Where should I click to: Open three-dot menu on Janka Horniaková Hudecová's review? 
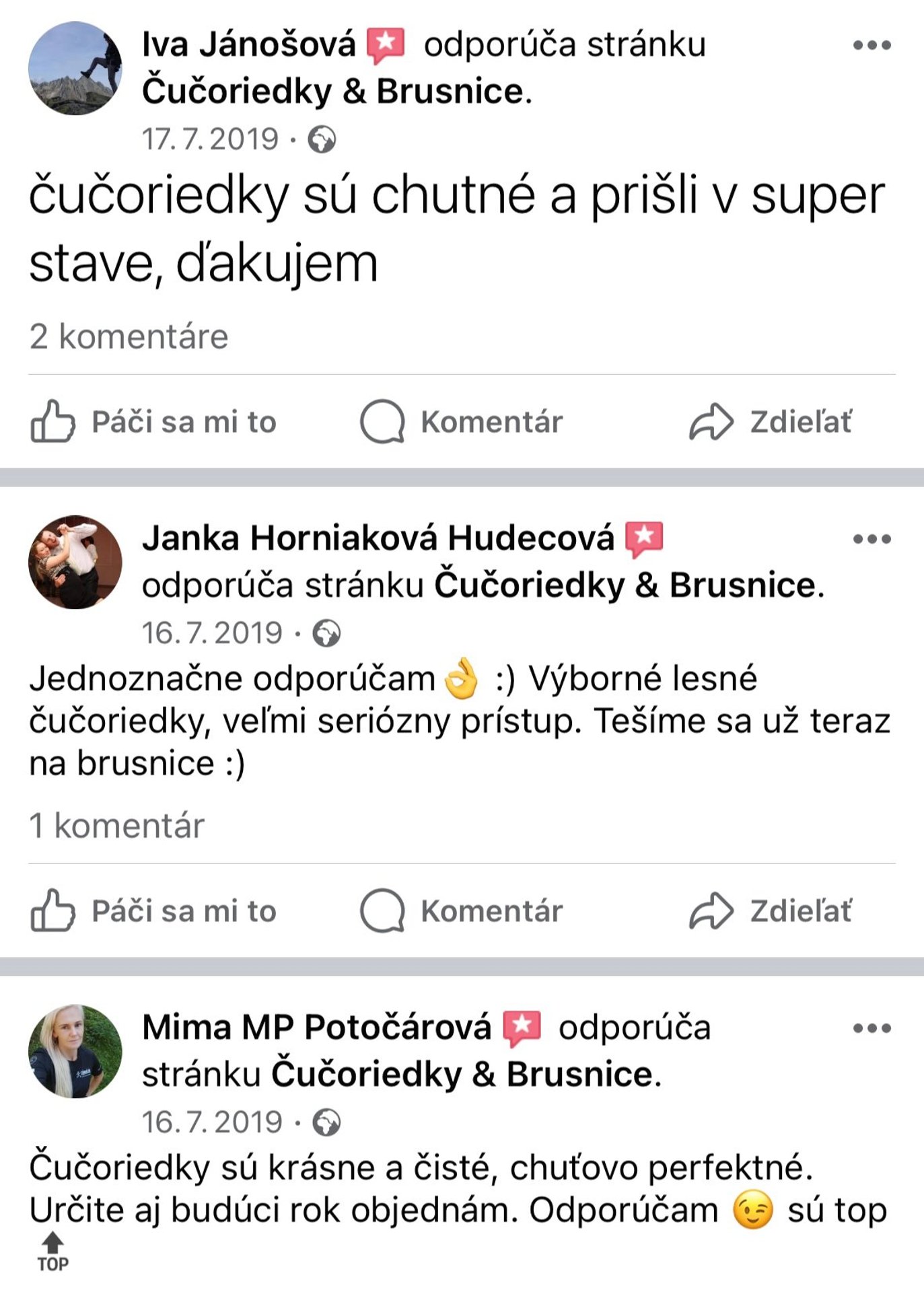tap(872, 539)
